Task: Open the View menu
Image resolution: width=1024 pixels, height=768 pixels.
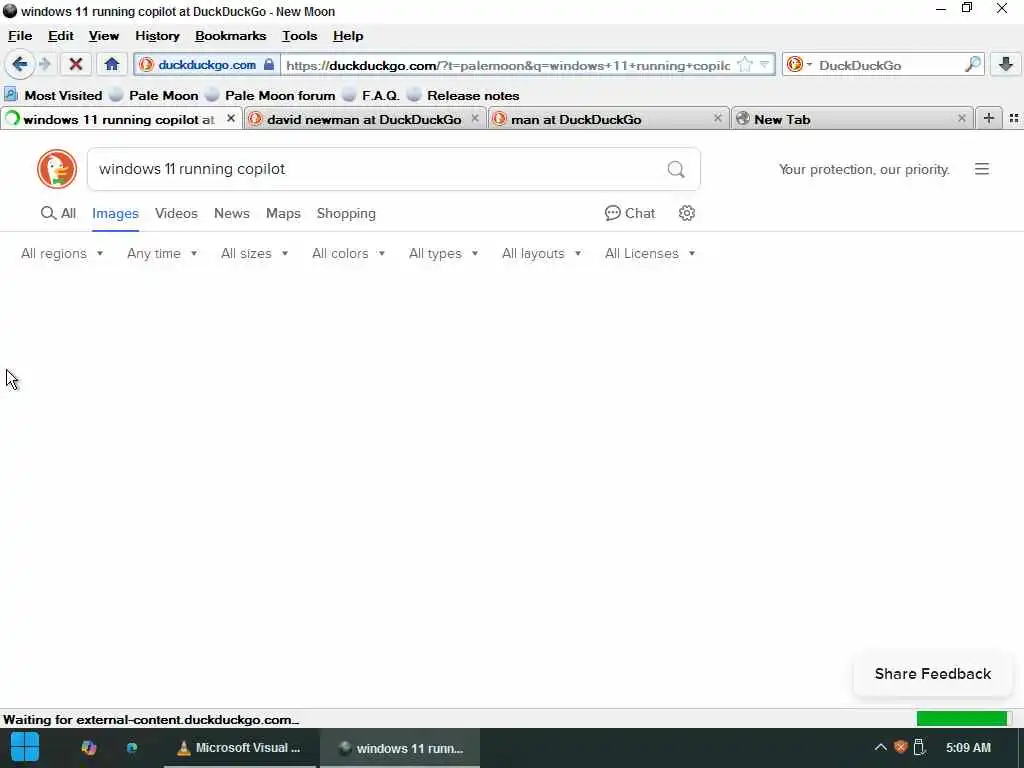Action: click(x=104, y=36)
